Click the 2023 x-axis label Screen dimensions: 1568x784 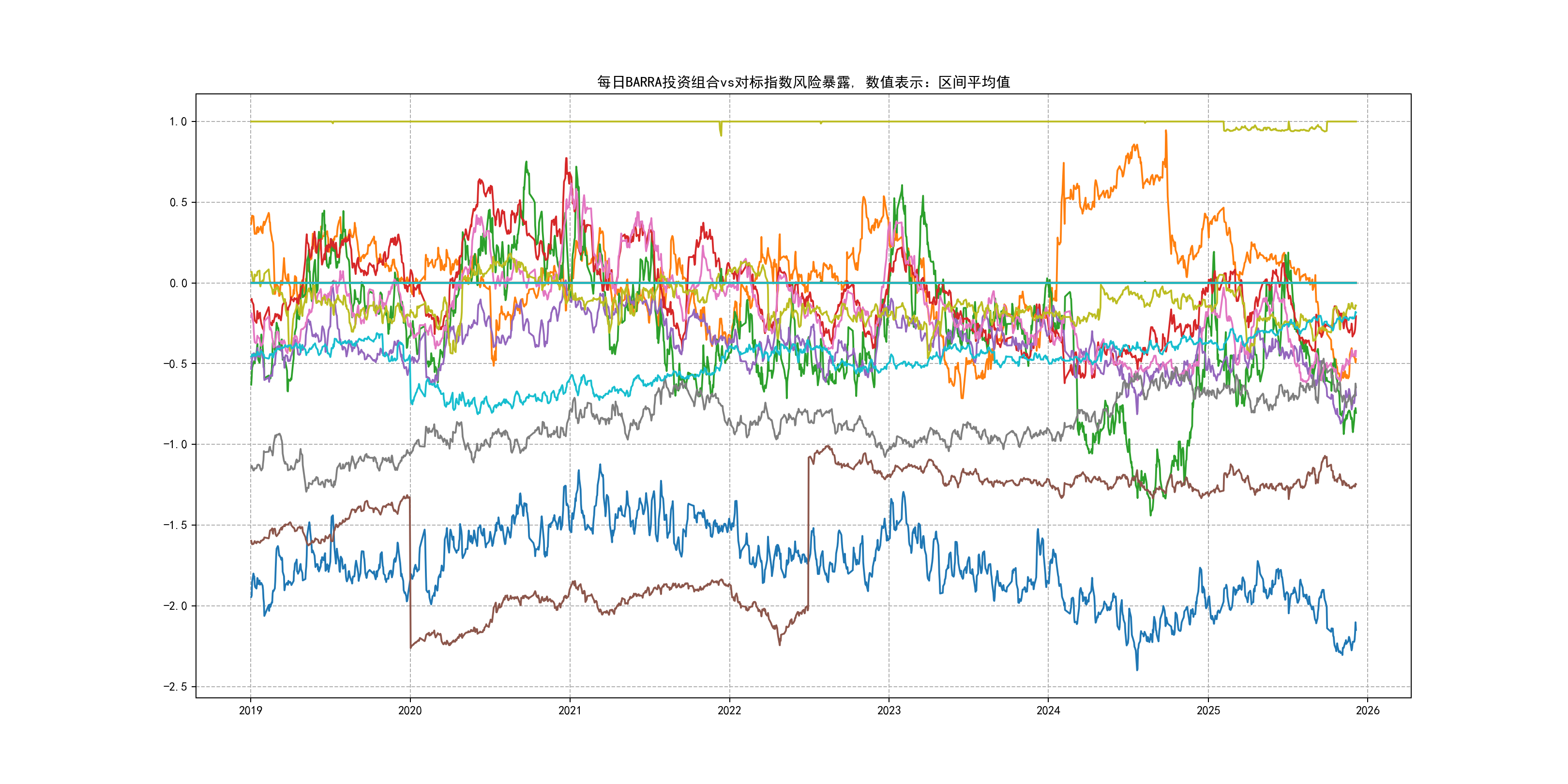[889, 710]
